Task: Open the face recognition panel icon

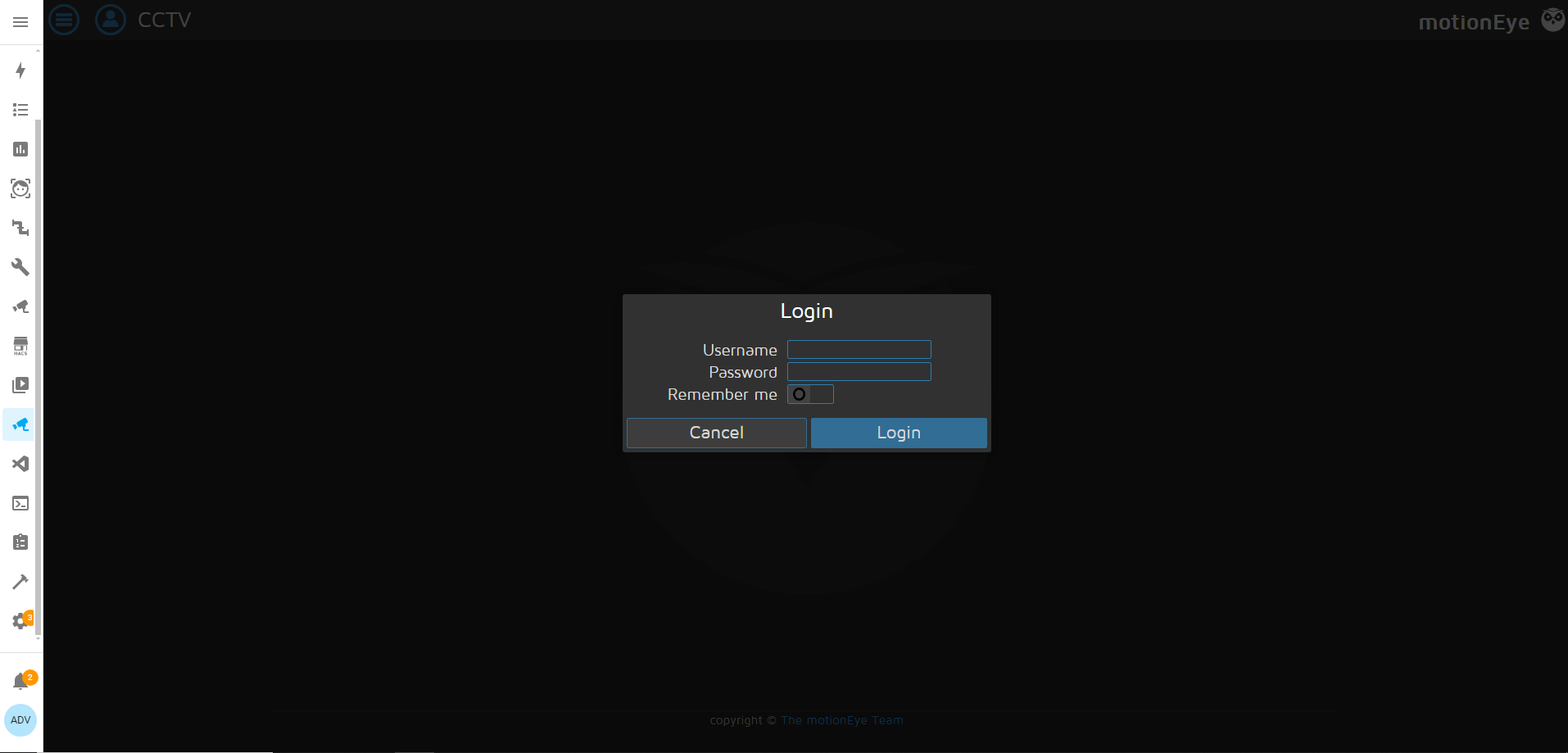Action: tap(20, 188)
